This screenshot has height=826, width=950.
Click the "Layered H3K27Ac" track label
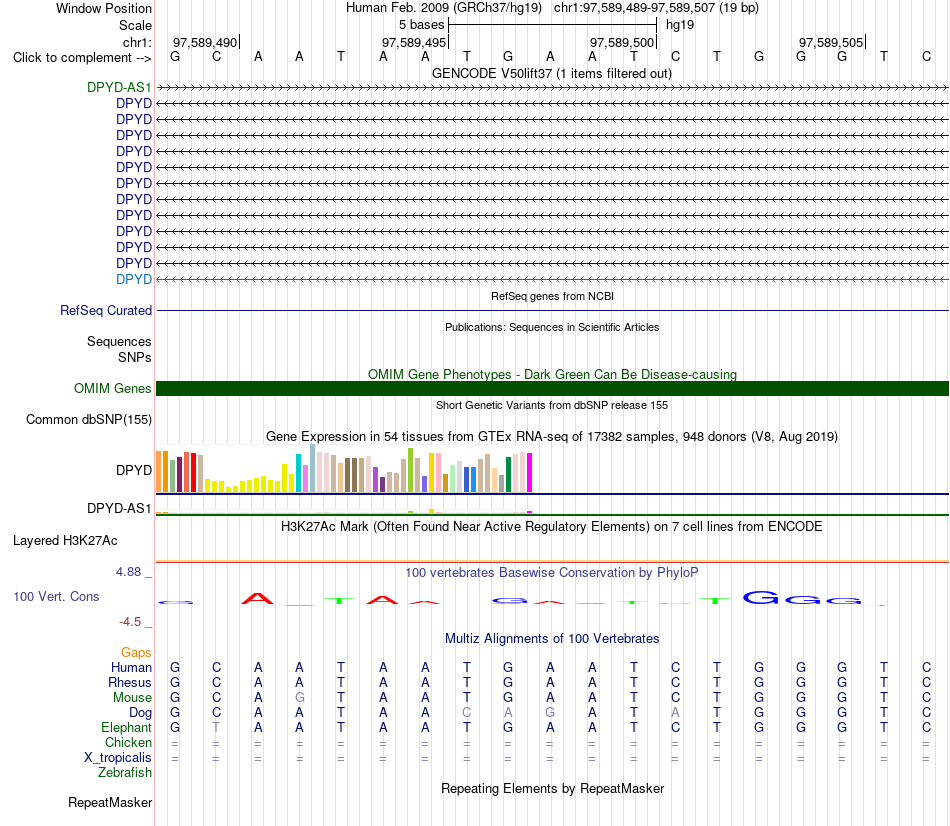(65, 541)
